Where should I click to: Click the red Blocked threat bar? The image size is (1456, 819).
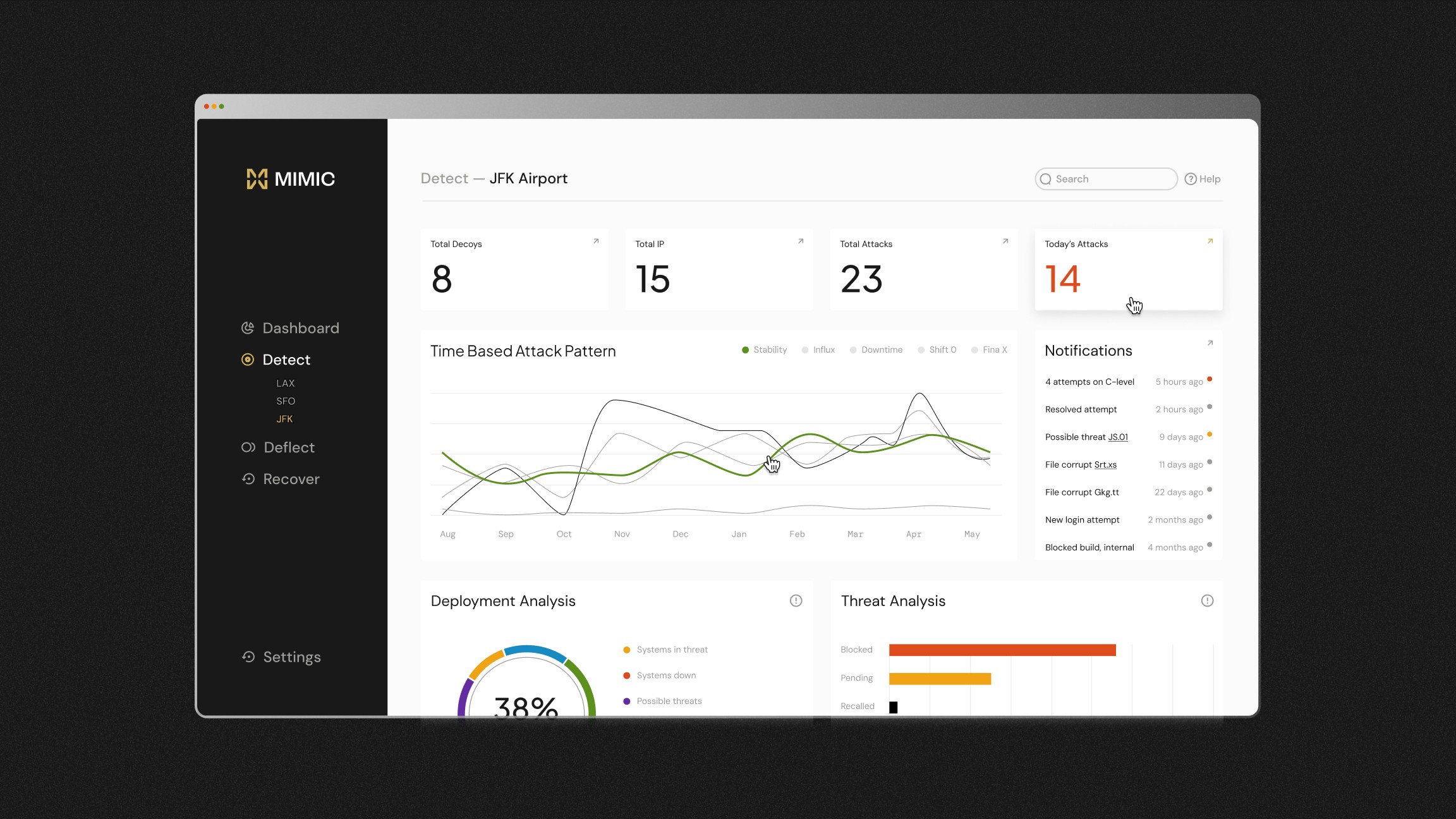pyautogui.click(x=1002, y=650)
